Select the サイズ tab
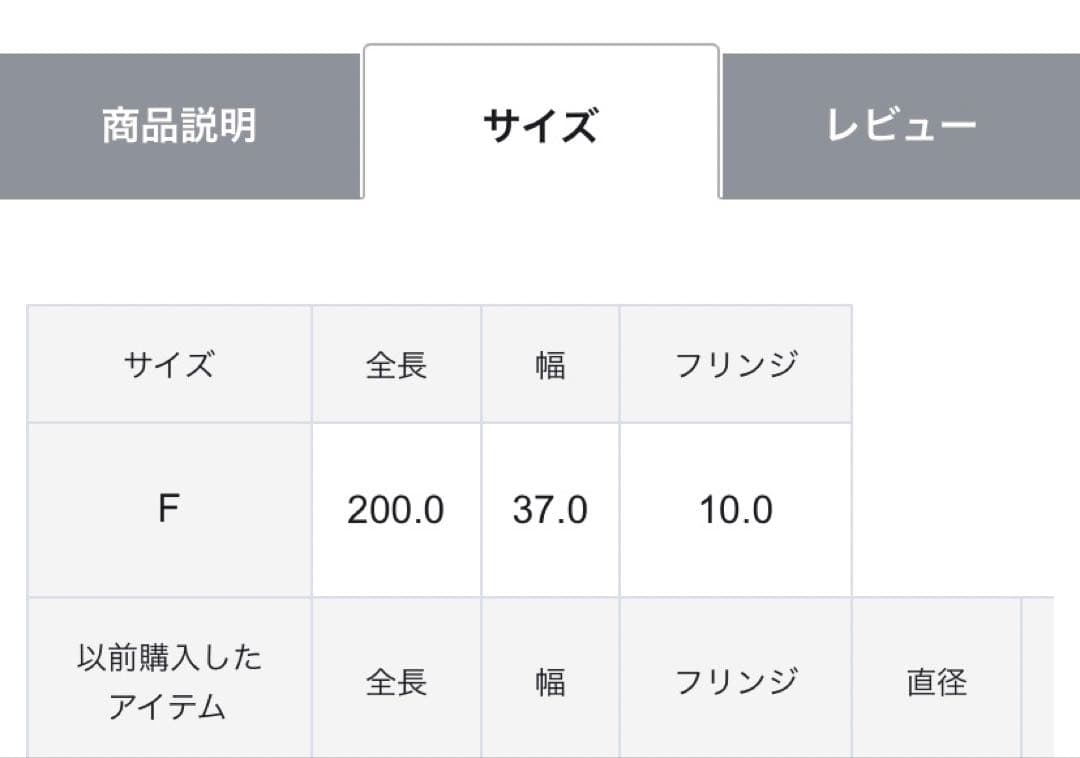Viewport: 1080px width, 758px height. point(540,127)
